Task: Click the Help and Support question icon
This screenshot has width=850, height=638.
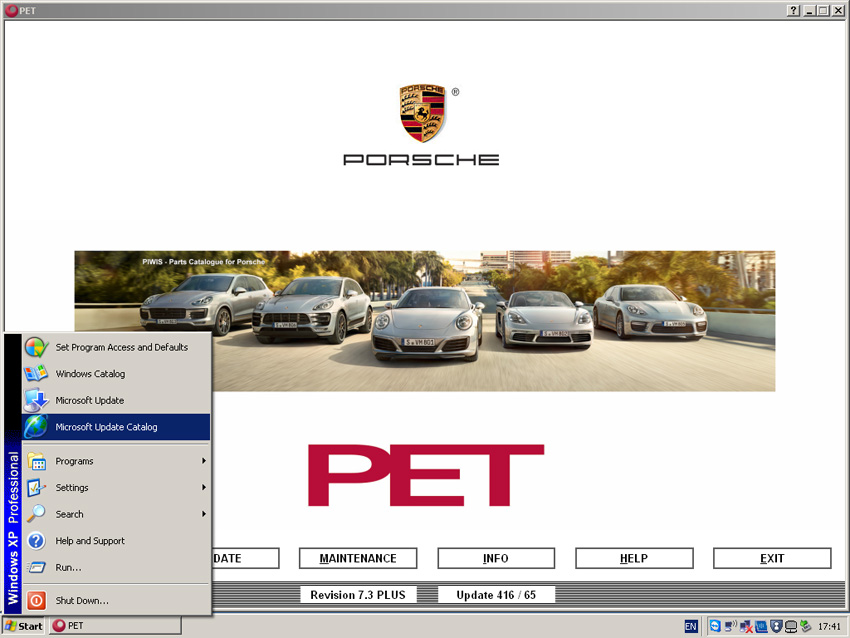Action: pyautogui.click(x=36, y=541)
